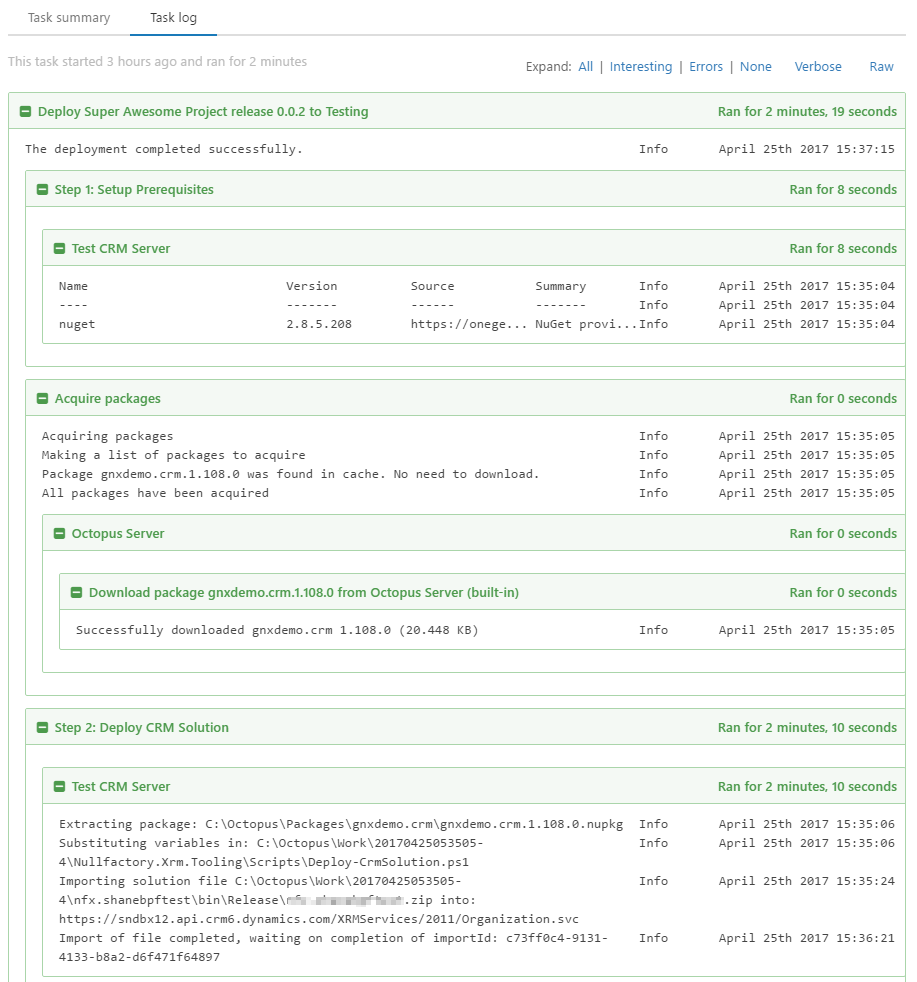Collapse Octopus Server minus icon

59,534
